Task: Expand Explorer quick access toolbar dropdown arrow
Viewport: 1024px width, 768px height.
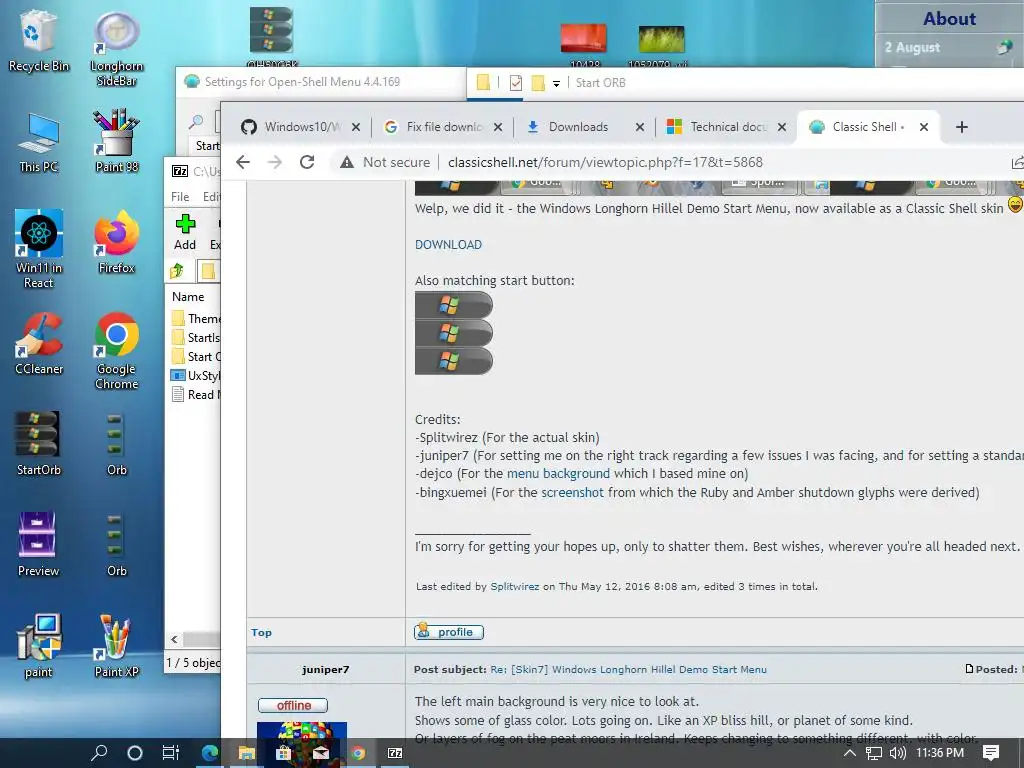Action: coord(556,83)
